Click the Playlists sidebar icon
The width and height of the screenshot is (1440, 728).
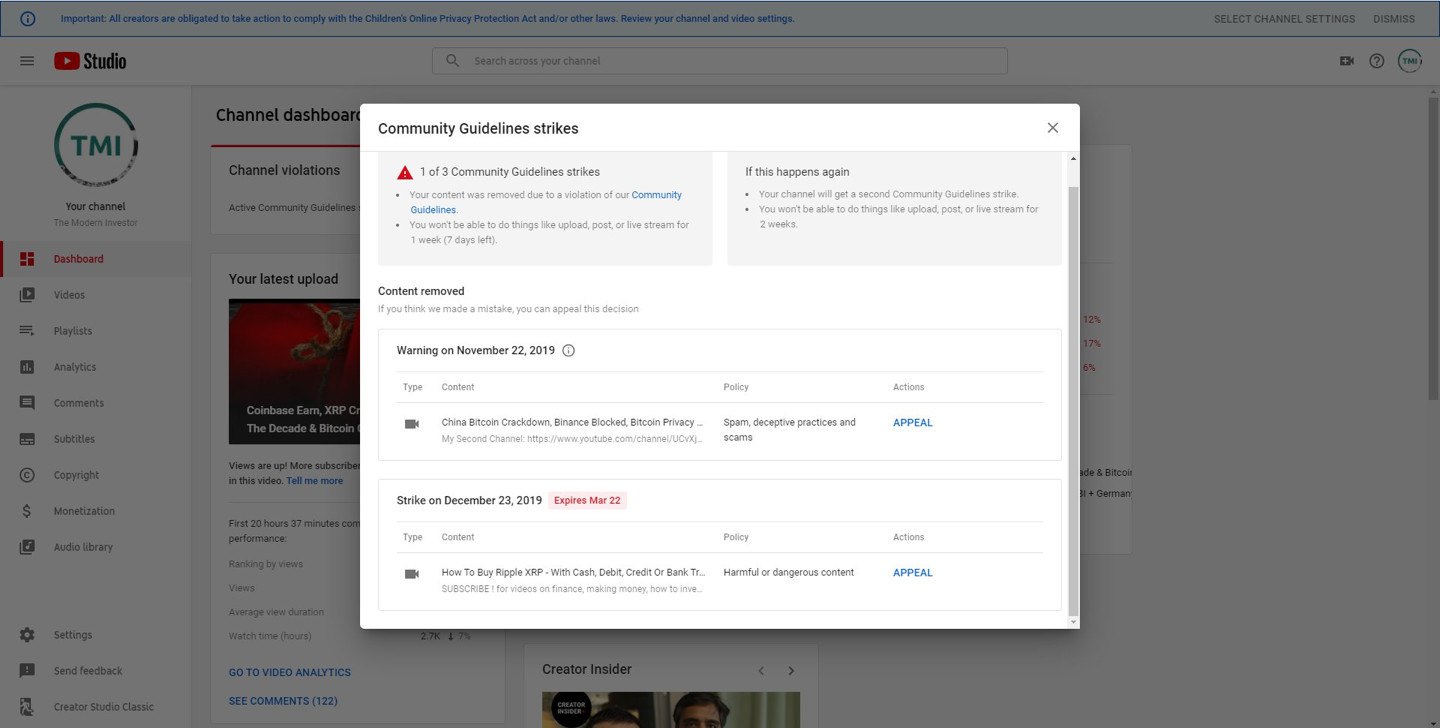(x=27, y=331)
